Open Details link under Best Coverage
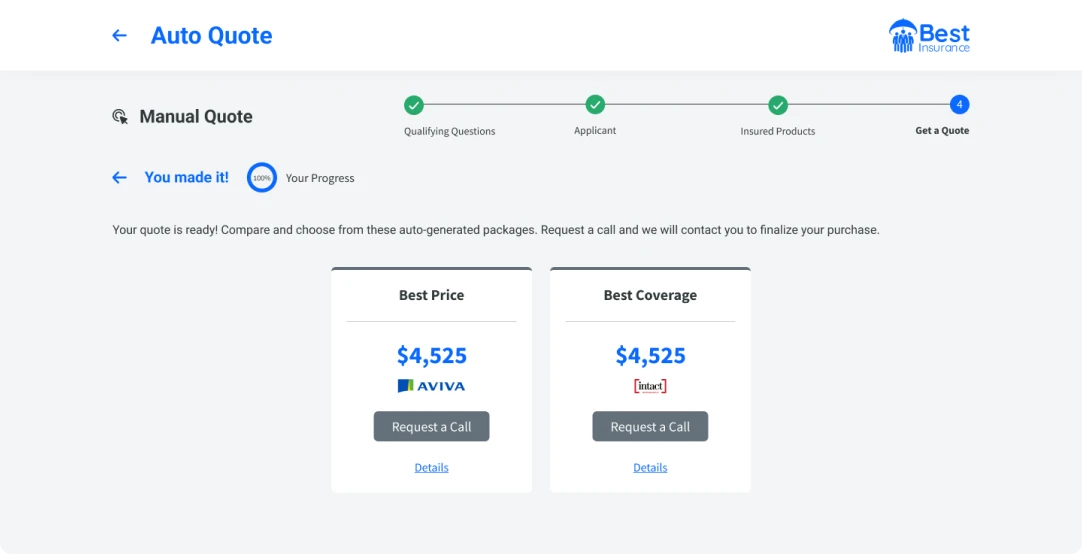The height and width of the screenshot is (554, 1082). coord(650,468)
